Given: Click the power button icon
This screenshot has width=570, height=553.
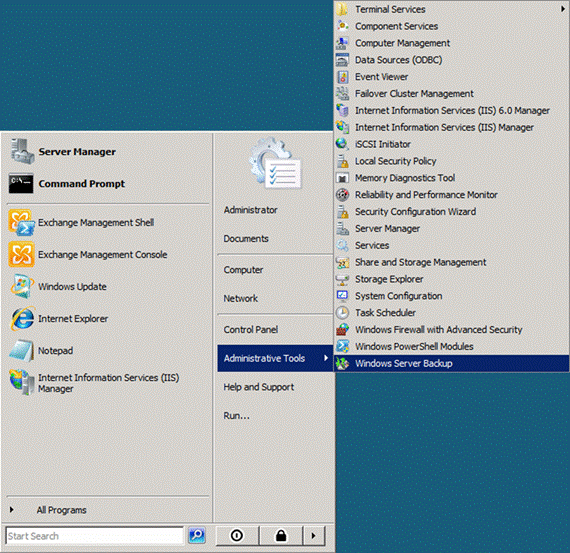Looking at the screenshot, I should [237, 536].
